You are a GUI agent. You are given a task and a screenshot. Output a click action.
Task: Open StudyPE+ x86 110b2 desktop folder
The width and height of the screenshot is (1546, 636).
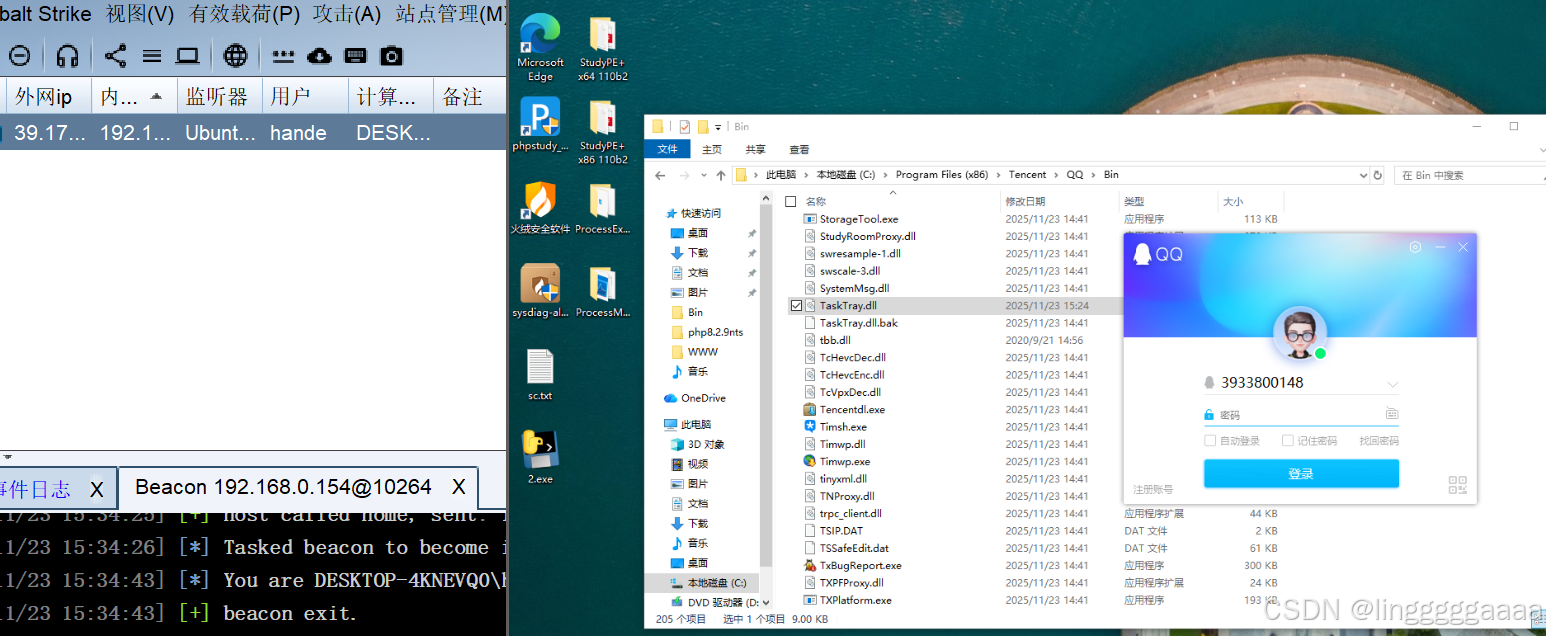pyautogui.click(x=602, y=132)
